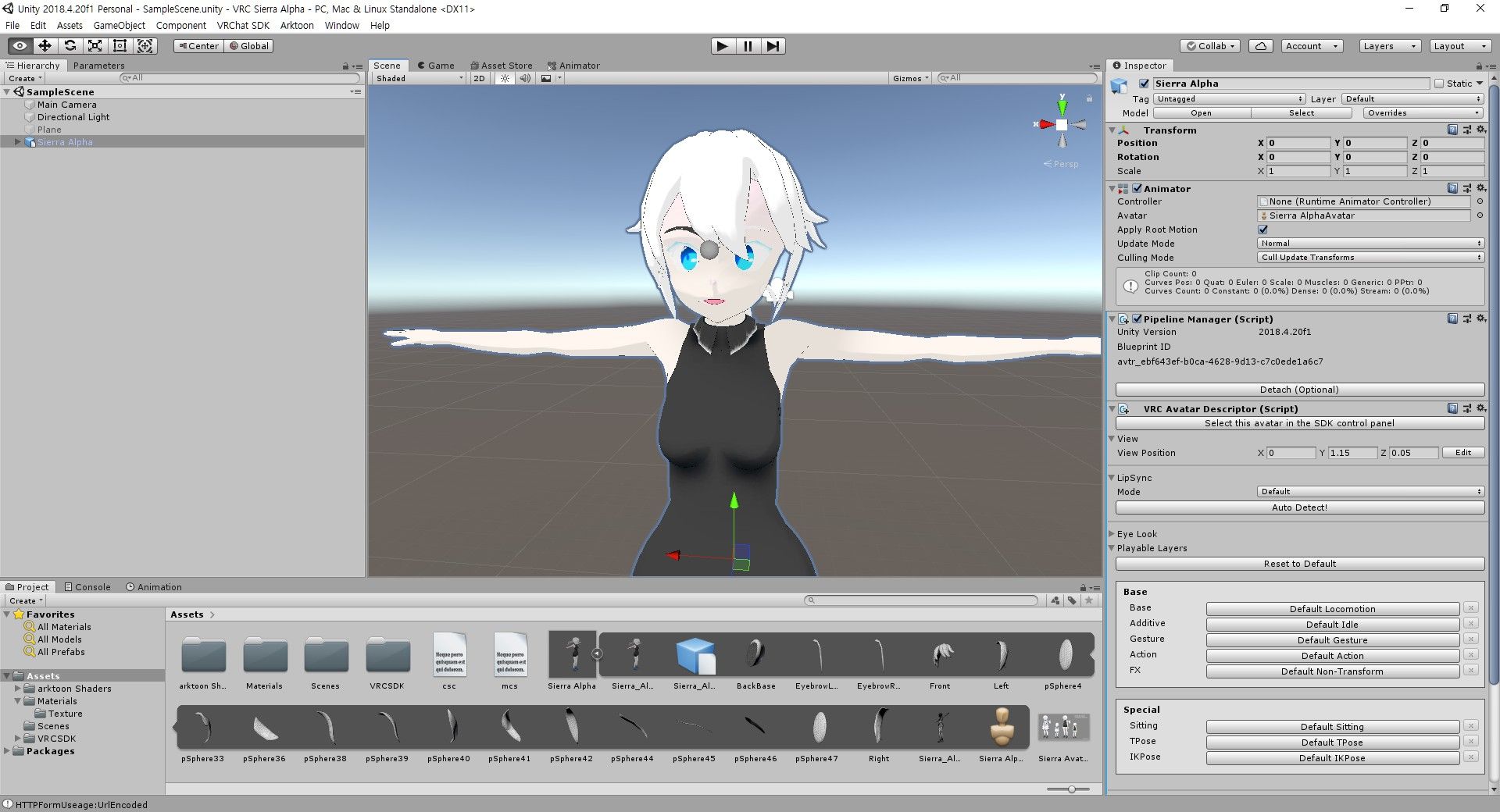This screenshot has height=812, width=1500.
Task: Click the Project search field
Action: (921, 600)
